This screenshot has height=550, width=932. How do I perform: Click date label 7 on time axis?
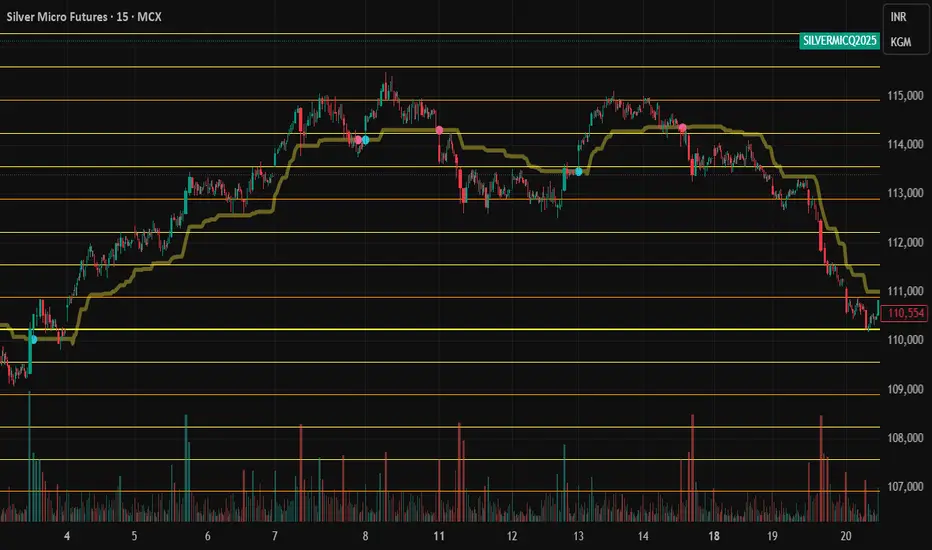pos(275,536)
